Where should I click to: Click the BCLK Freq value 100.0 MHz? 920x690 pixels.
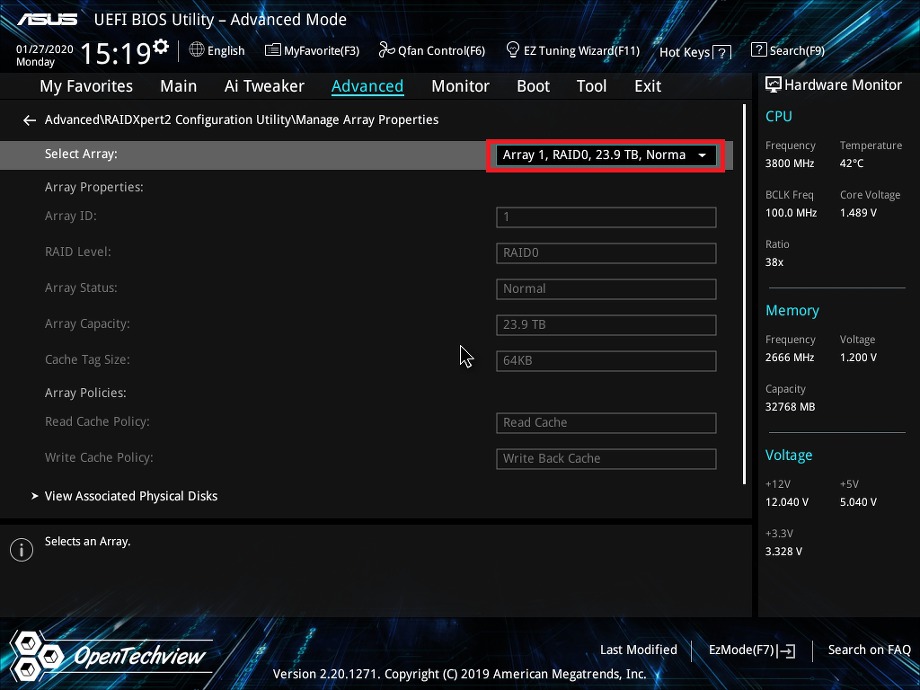click(791, 212)
